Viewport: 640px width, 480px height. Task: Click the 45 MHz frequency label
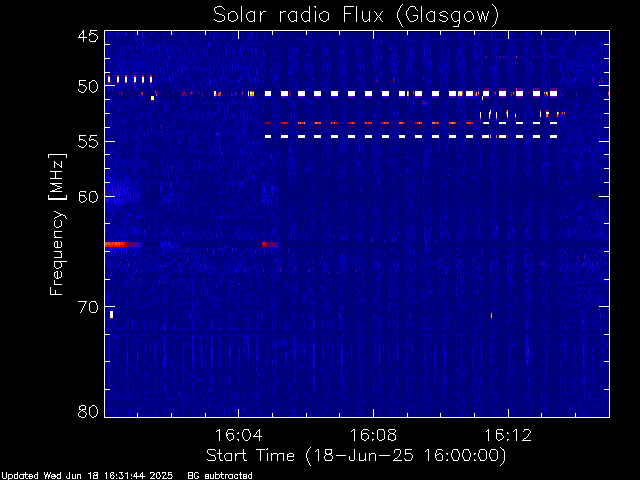click(x=88, y=37)
